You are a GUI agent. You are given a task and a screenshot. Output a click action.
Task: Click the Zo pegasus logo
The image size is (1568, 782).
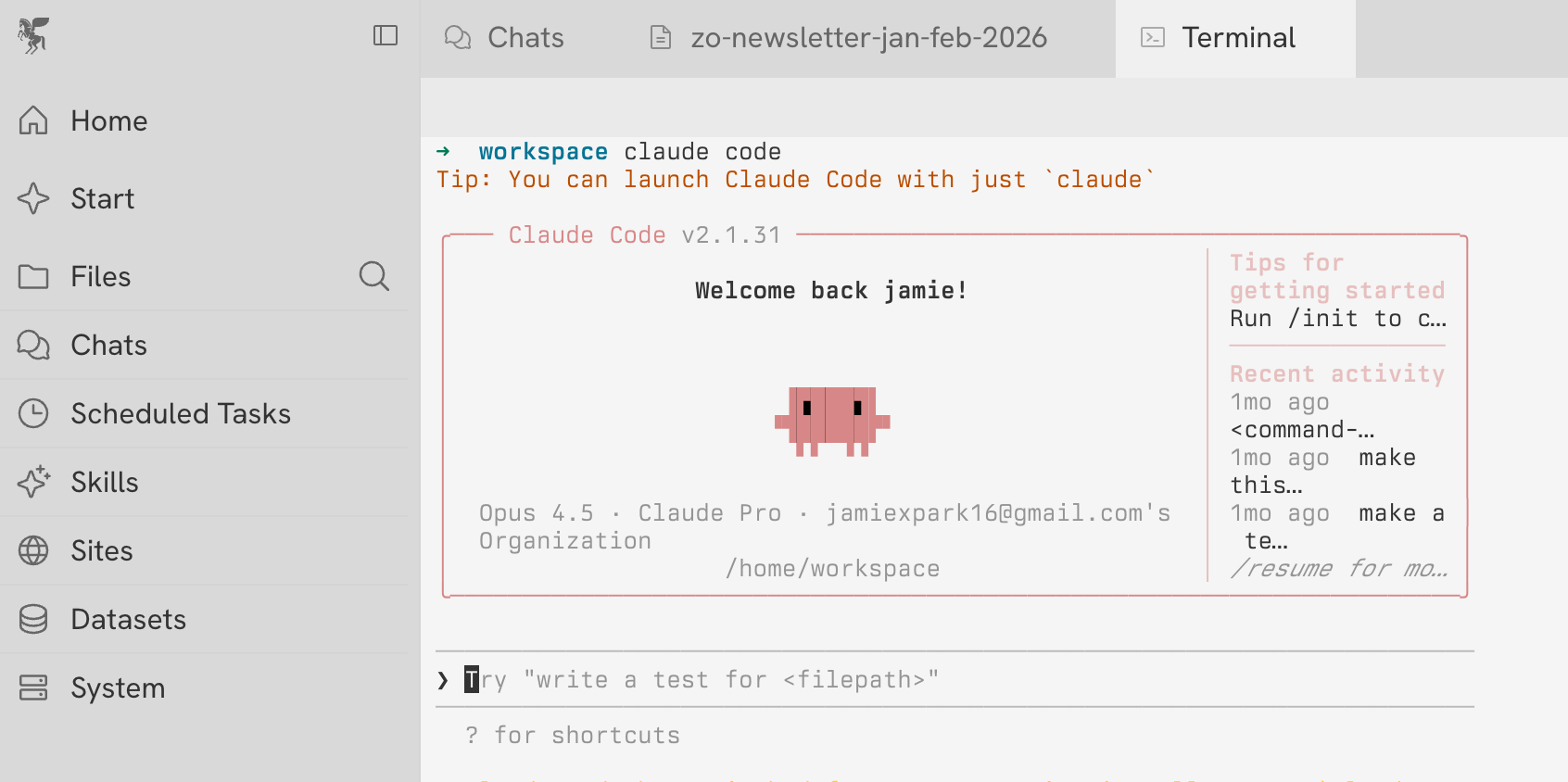pos(33,35)
